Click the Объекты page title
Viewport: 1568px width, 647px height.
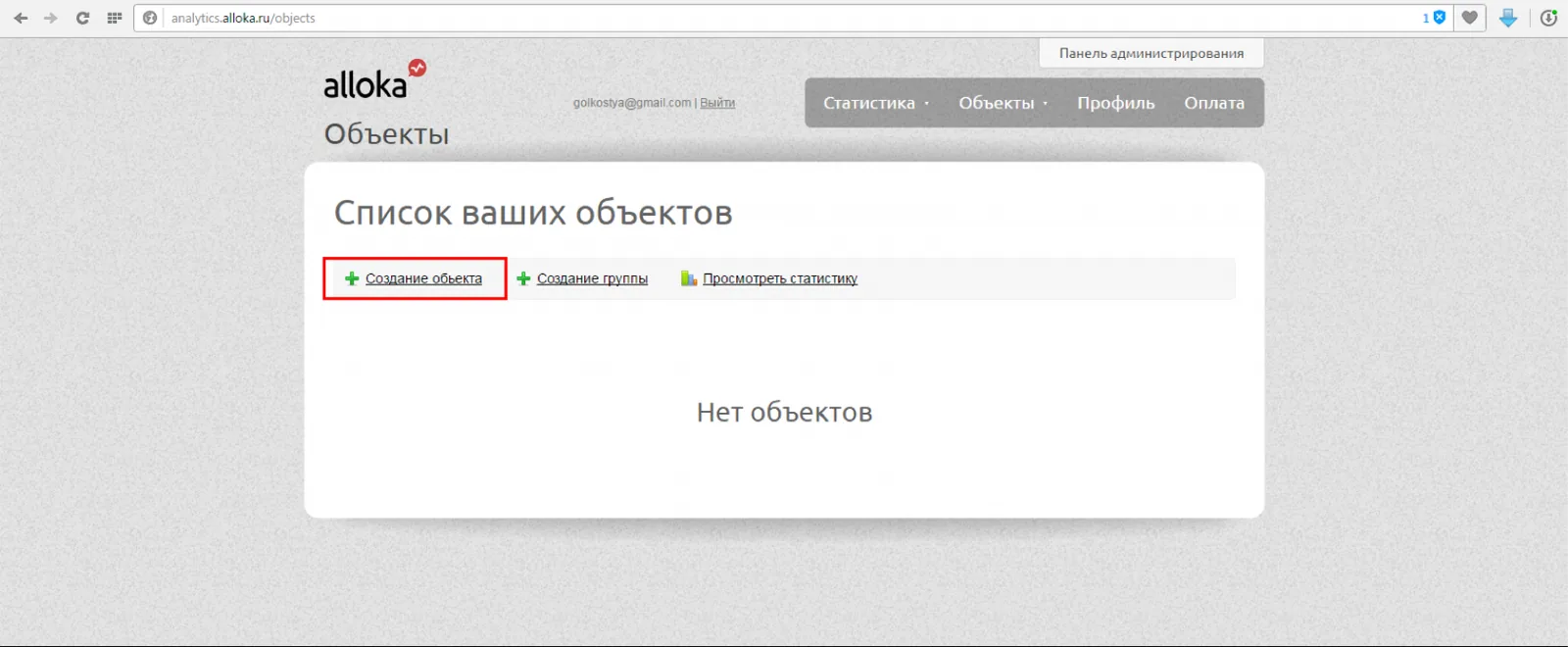coord(386,134)
